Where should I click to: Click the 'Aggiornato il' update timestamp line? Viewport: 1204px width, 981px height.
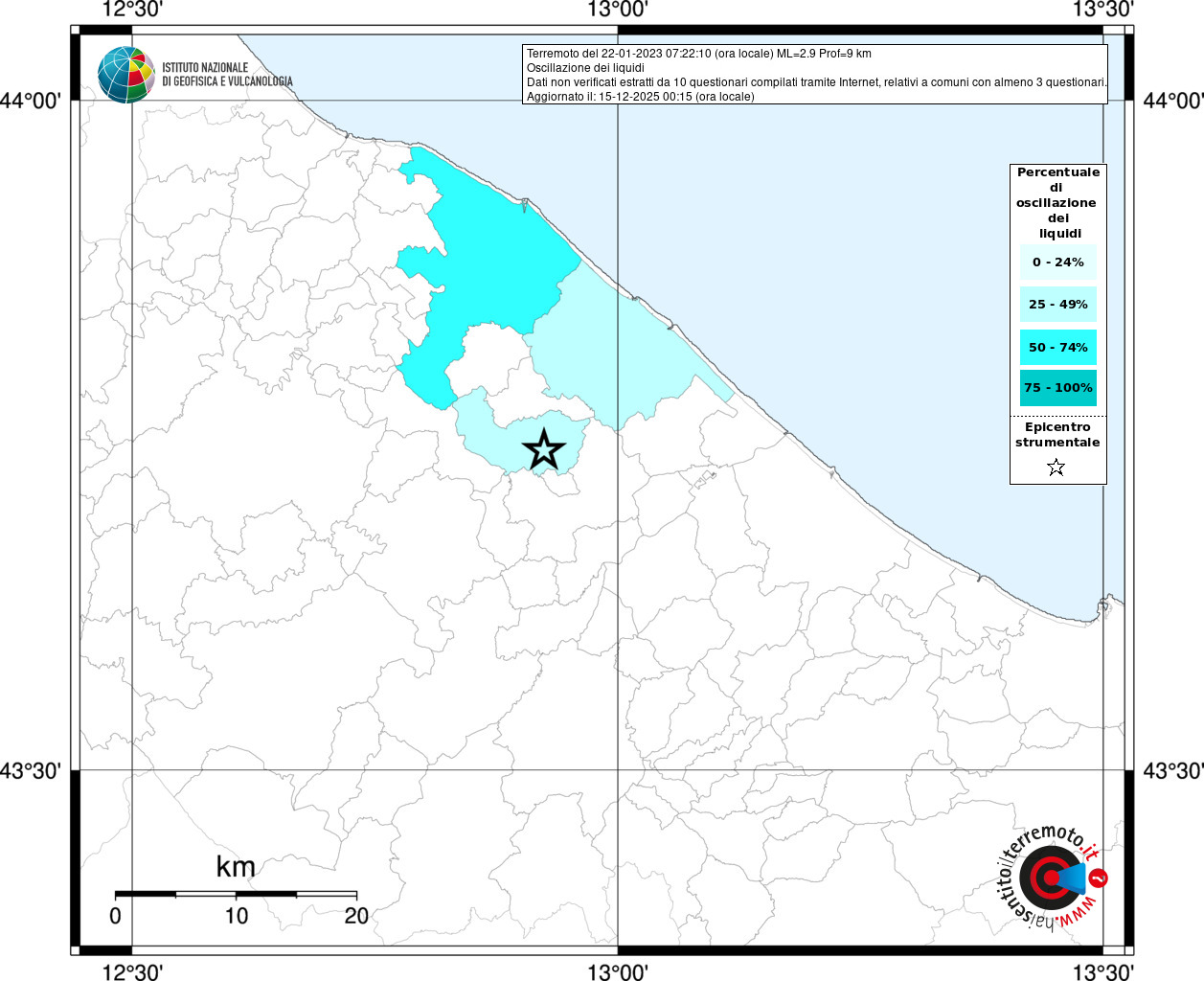click(x=640, y=97)
